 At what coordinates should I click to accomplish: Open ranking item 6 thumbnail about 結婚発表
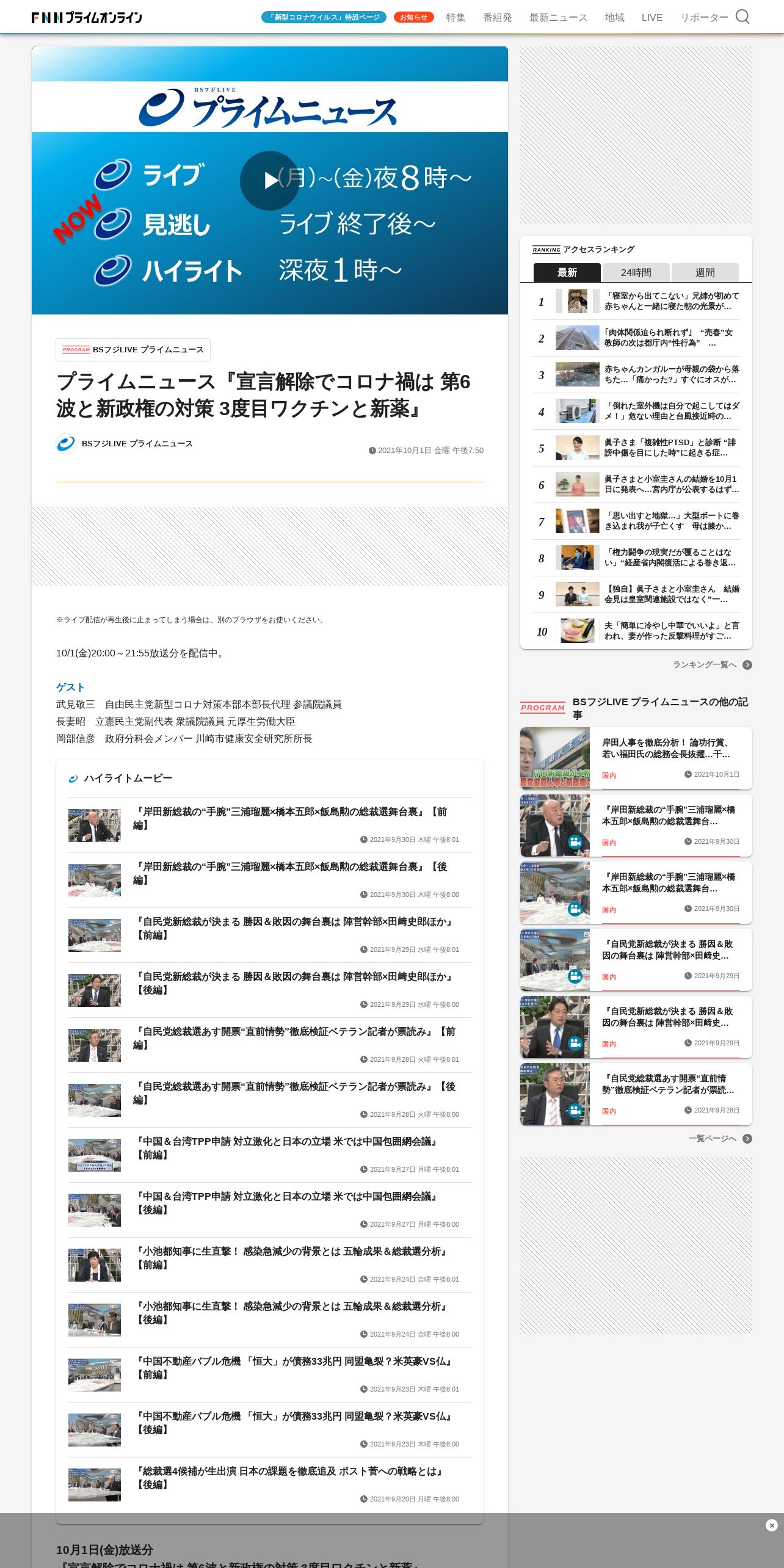[x=578, y=484]
